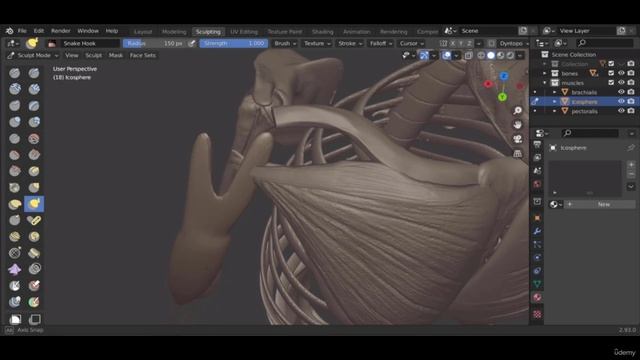The image size is (640, 360).
Task: Select the Rotate brush
Action: [x=34, y=236]
